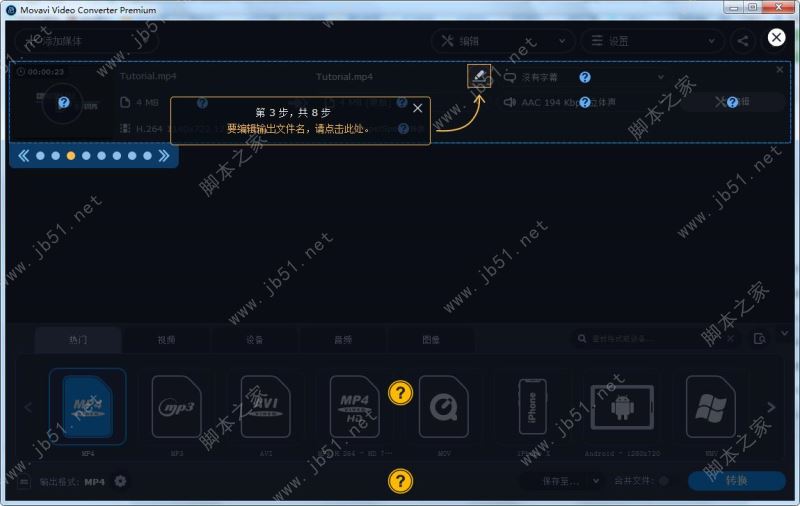Pick the MP4 H.264 HD preset

pyautogui.click(x=354, y=407)
